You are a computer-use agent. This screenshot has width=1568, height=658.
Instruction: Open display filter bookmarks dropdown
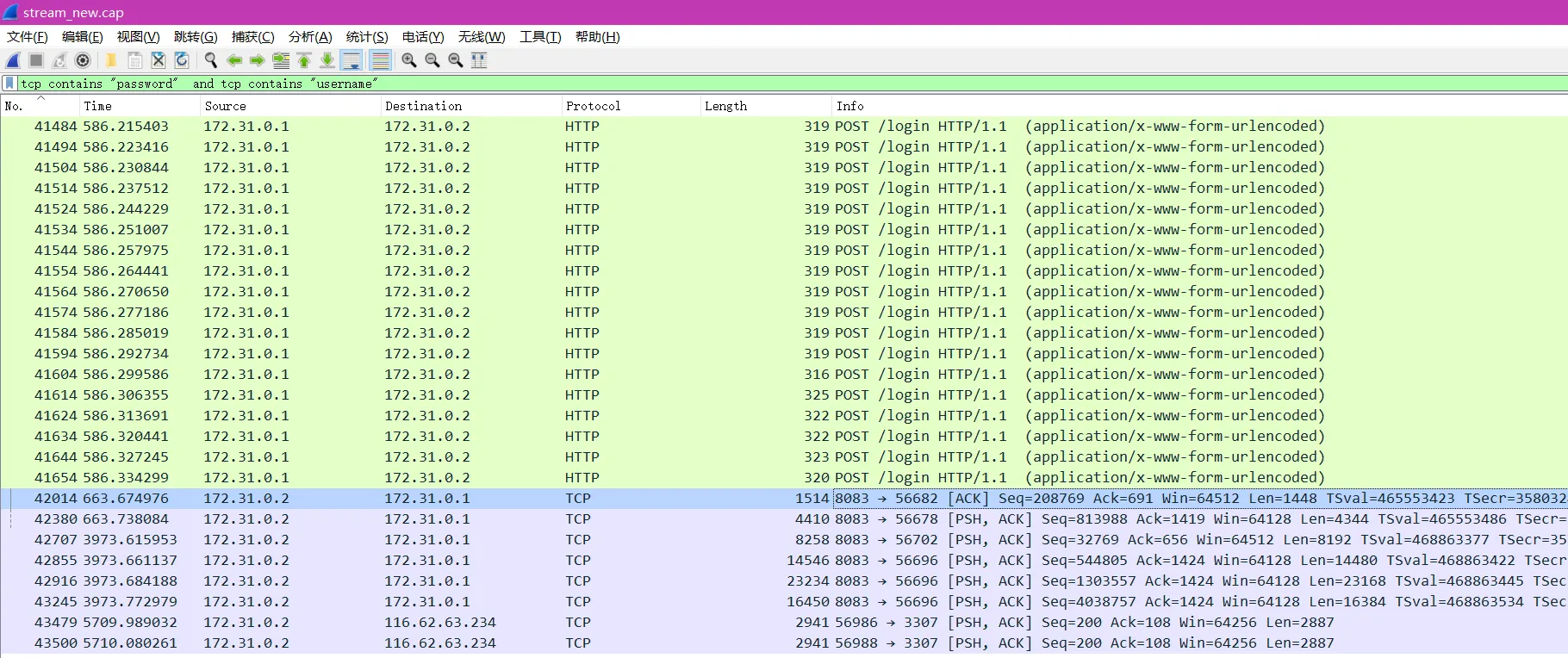click(9, 84)
